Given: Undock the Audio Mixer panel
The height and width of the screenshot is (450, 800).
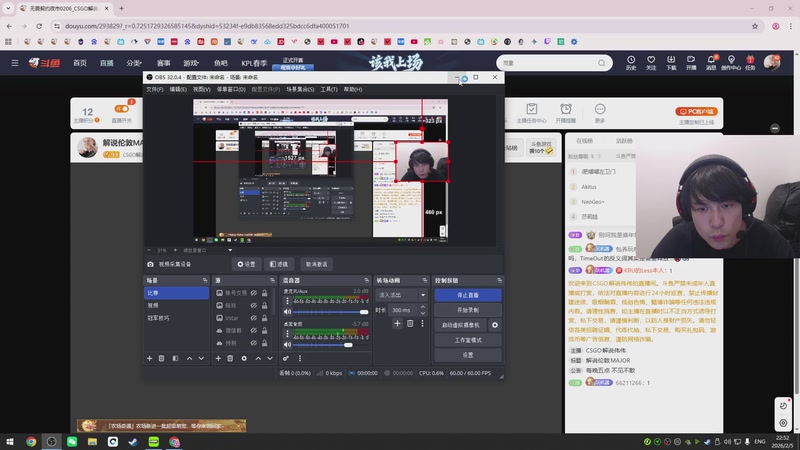Looking at the screenshot, I should click(x=366, y=281).
